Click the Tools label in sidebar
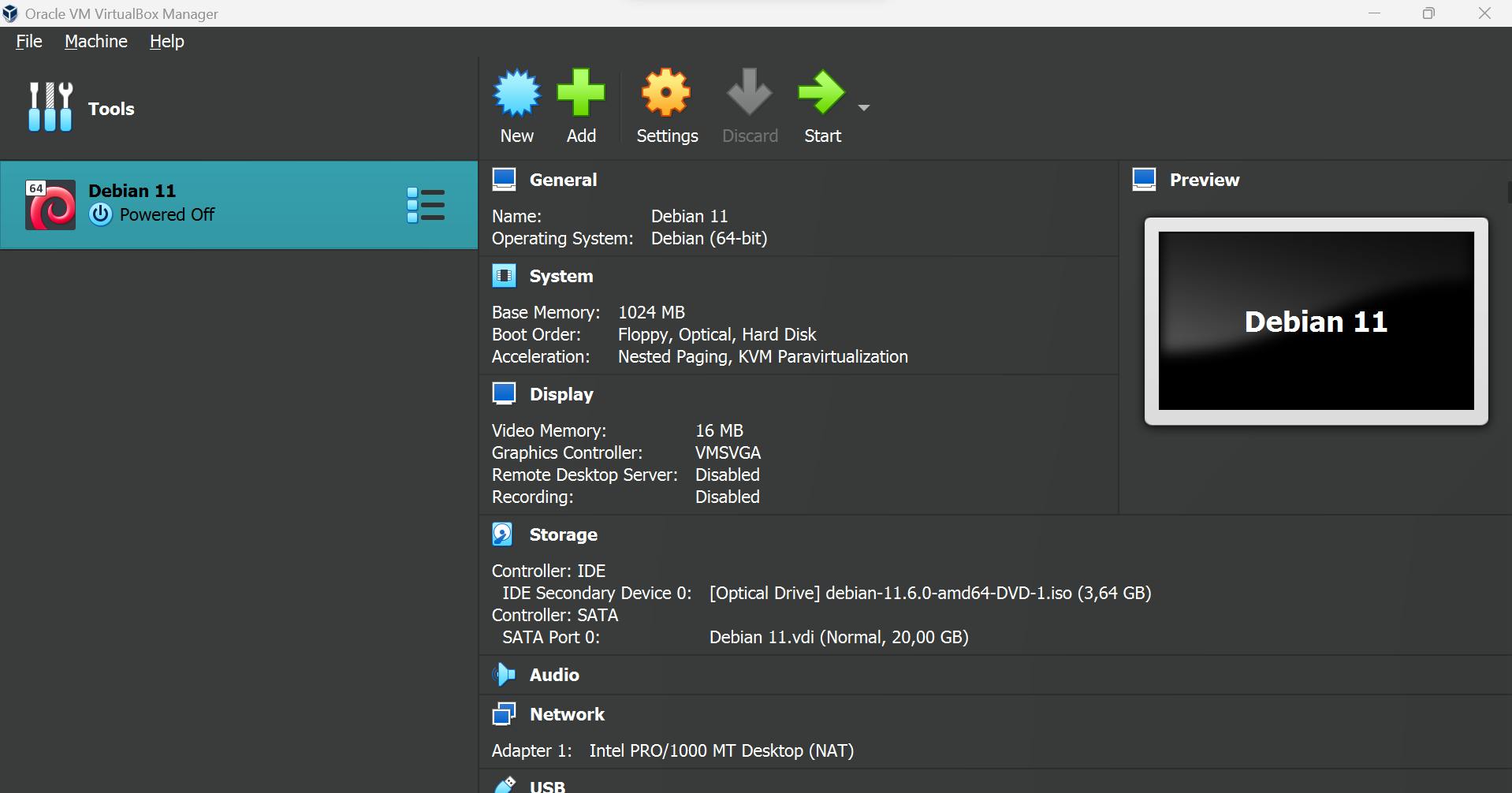The width and height of the screenshot is (1512, 793). (111, 109)
